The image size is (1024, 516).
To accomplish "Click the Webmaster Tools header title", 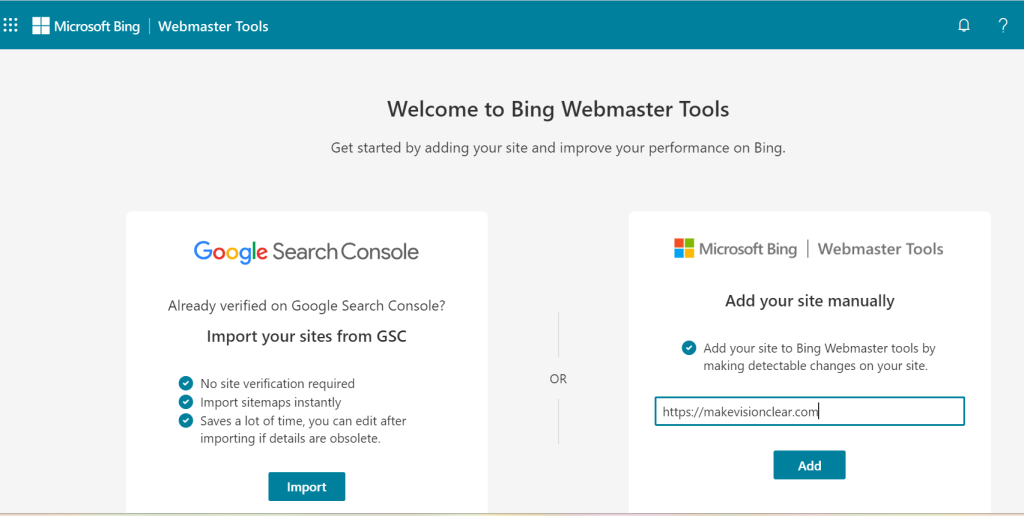I will pyautogui.click(x=213, y=26).
